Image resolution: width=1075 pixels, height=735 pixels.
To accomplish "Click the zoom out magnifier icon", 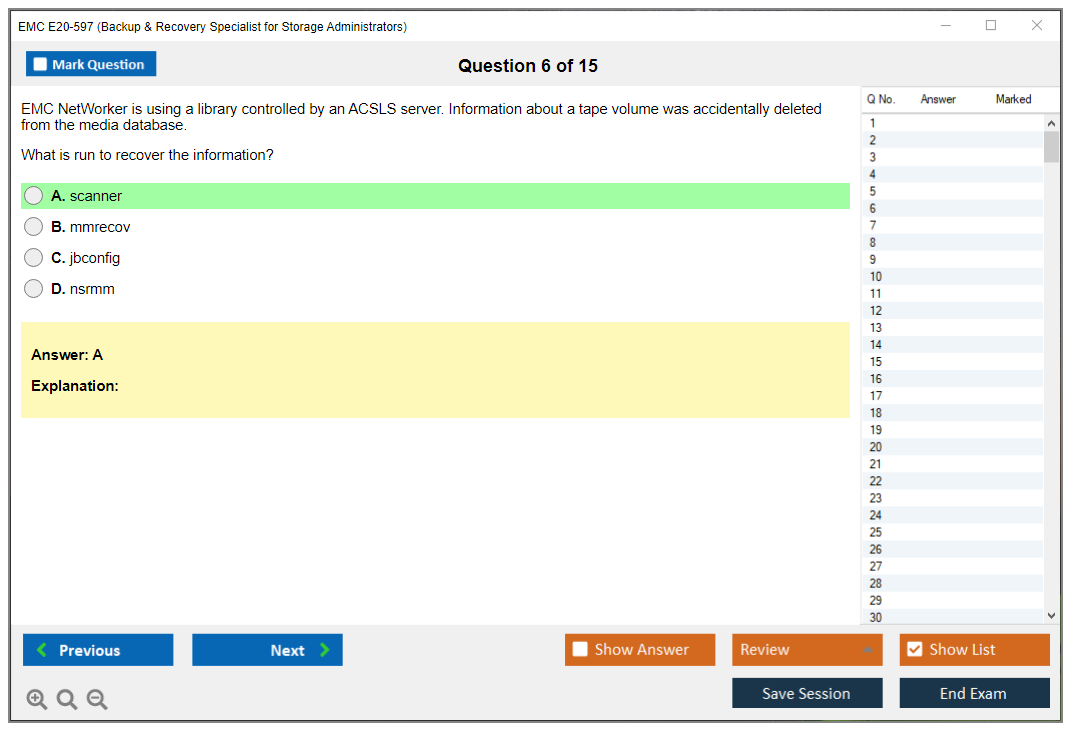I will pos(97,700).
